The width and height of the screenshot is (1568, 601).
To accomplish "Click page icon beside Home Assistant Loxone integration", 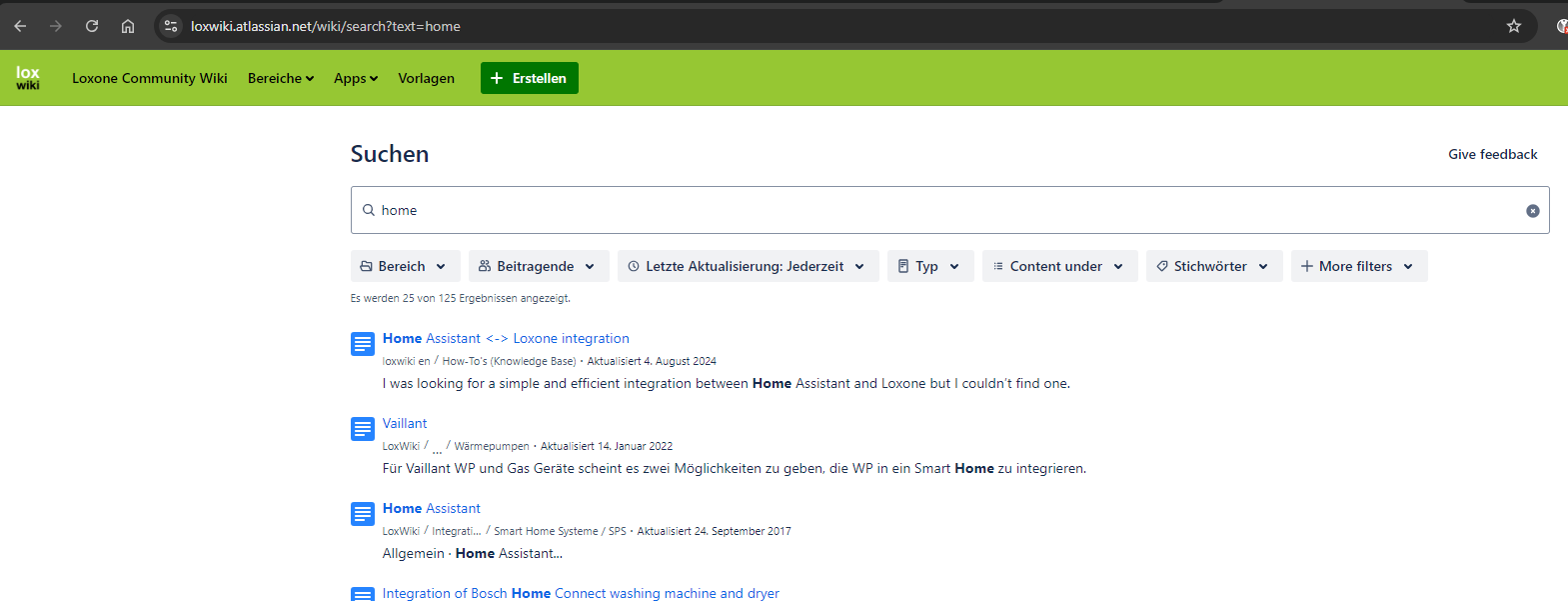I will point(363,344).
